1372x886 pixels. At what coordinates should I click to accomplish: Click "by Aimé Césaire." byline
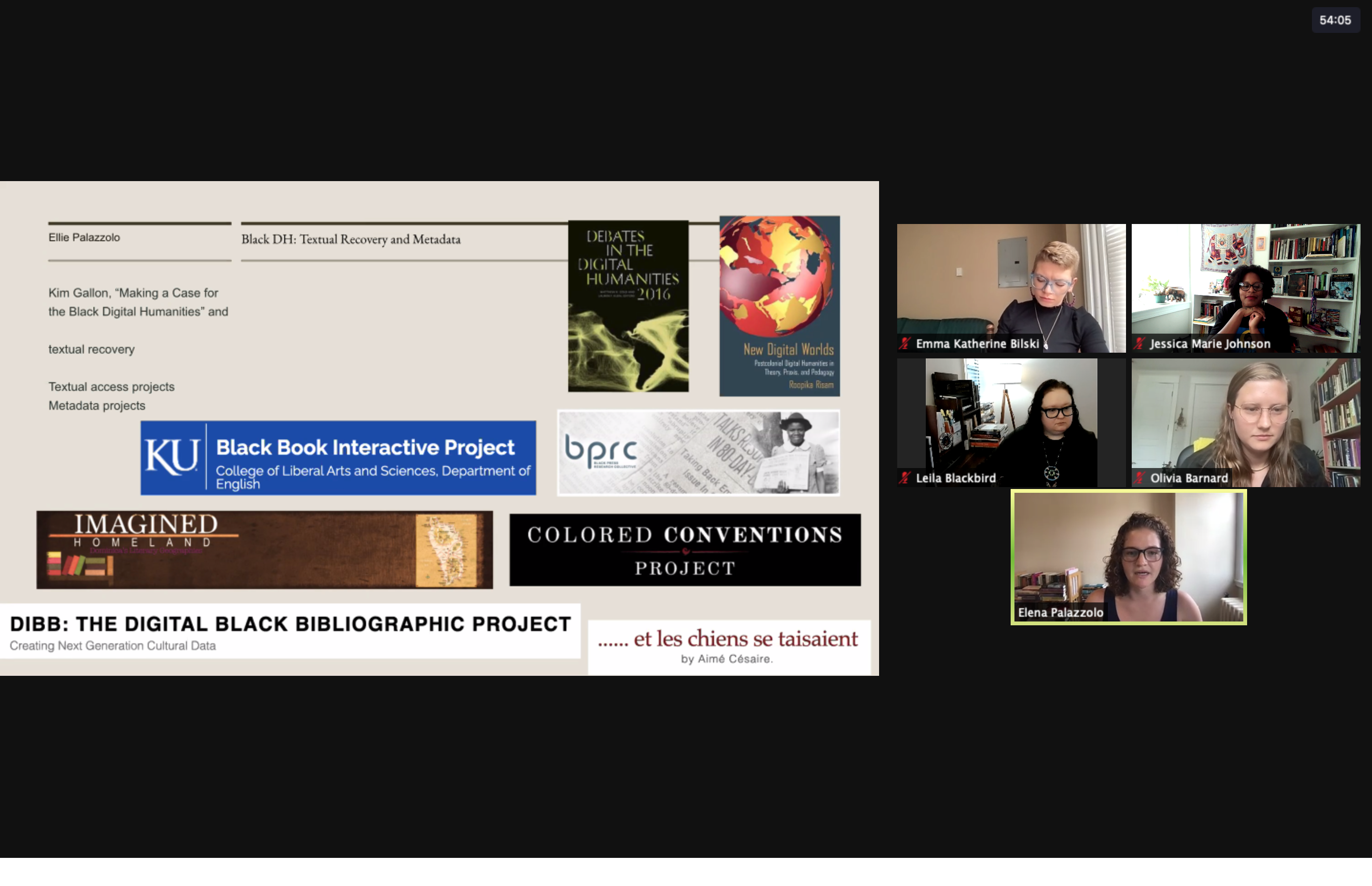tap(727, 659)
